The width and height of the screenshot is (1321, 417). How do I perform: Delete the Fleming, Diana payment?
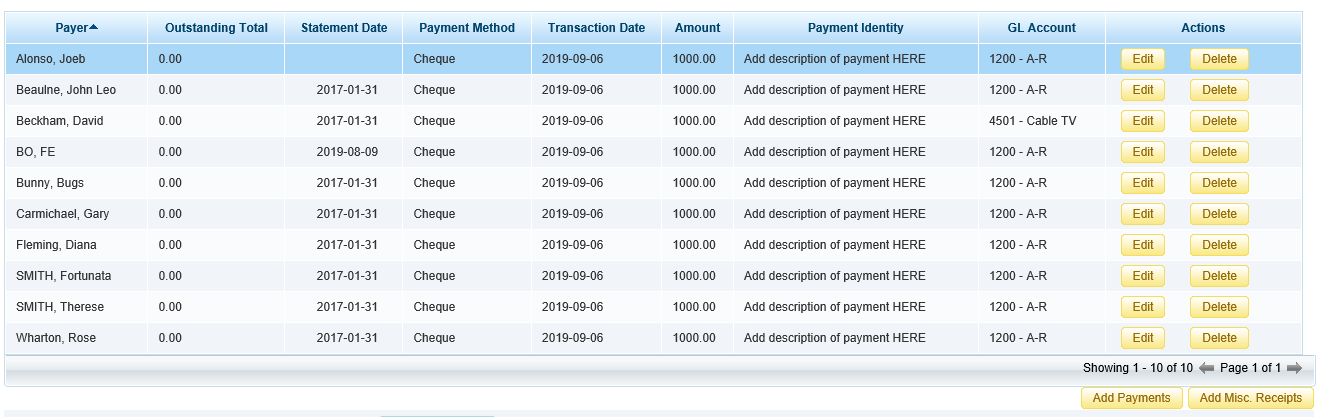1219,245
